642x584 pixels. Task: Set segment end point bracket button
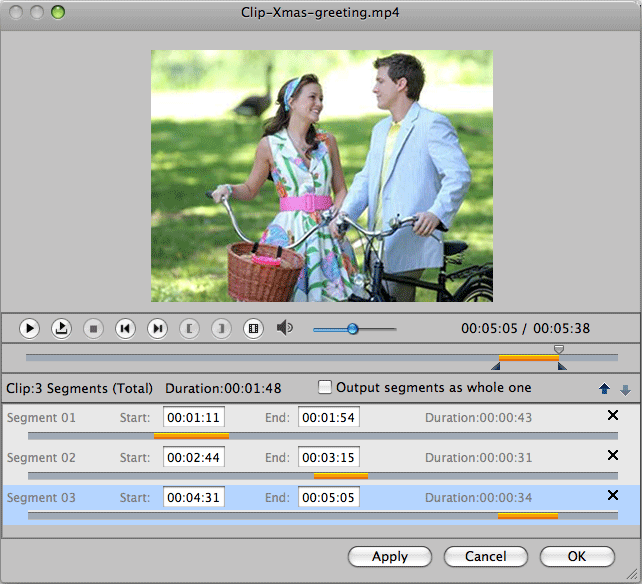221,328
